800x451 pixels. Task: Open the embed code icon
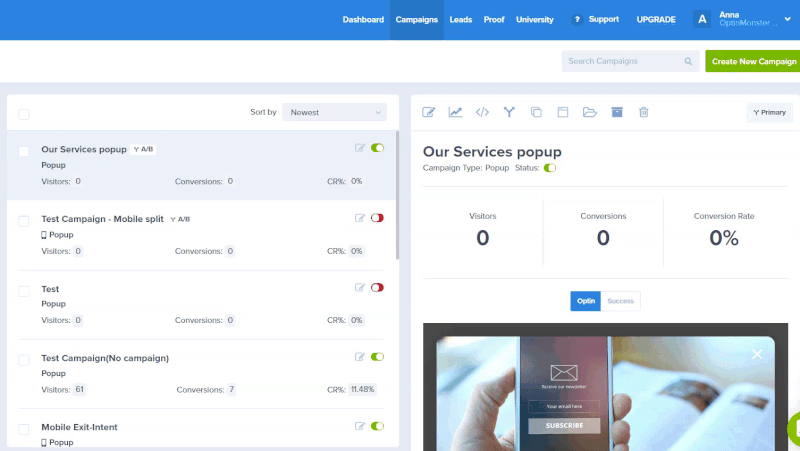point(482,112)
